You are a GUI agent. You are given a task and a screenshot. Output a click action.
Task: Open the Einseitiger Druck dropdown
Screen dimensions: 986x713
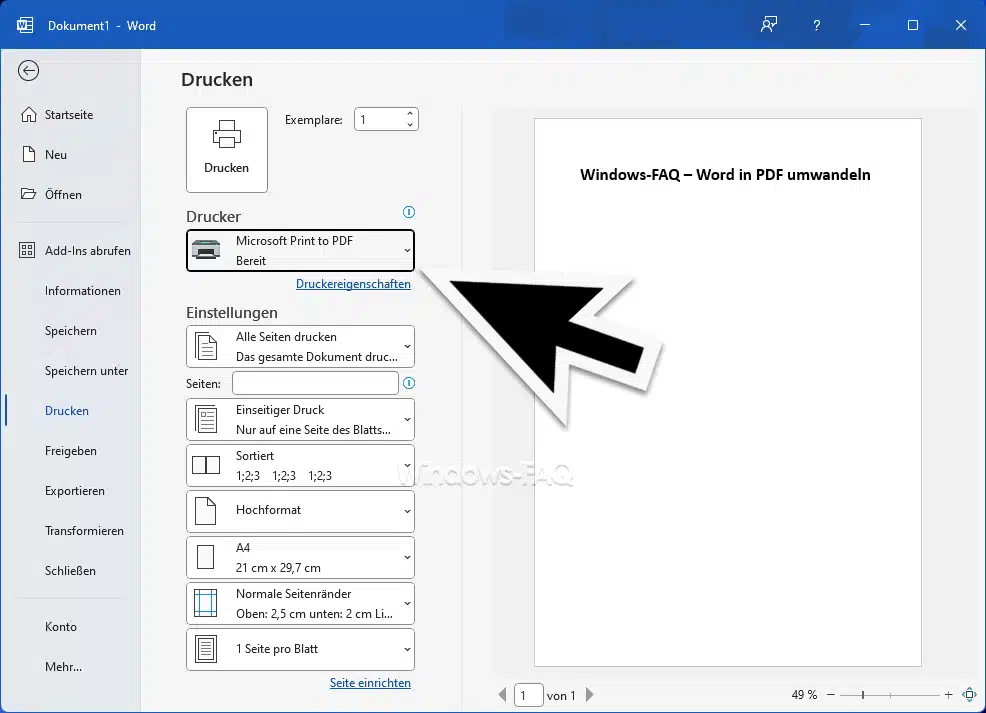(x=301, y=419)
